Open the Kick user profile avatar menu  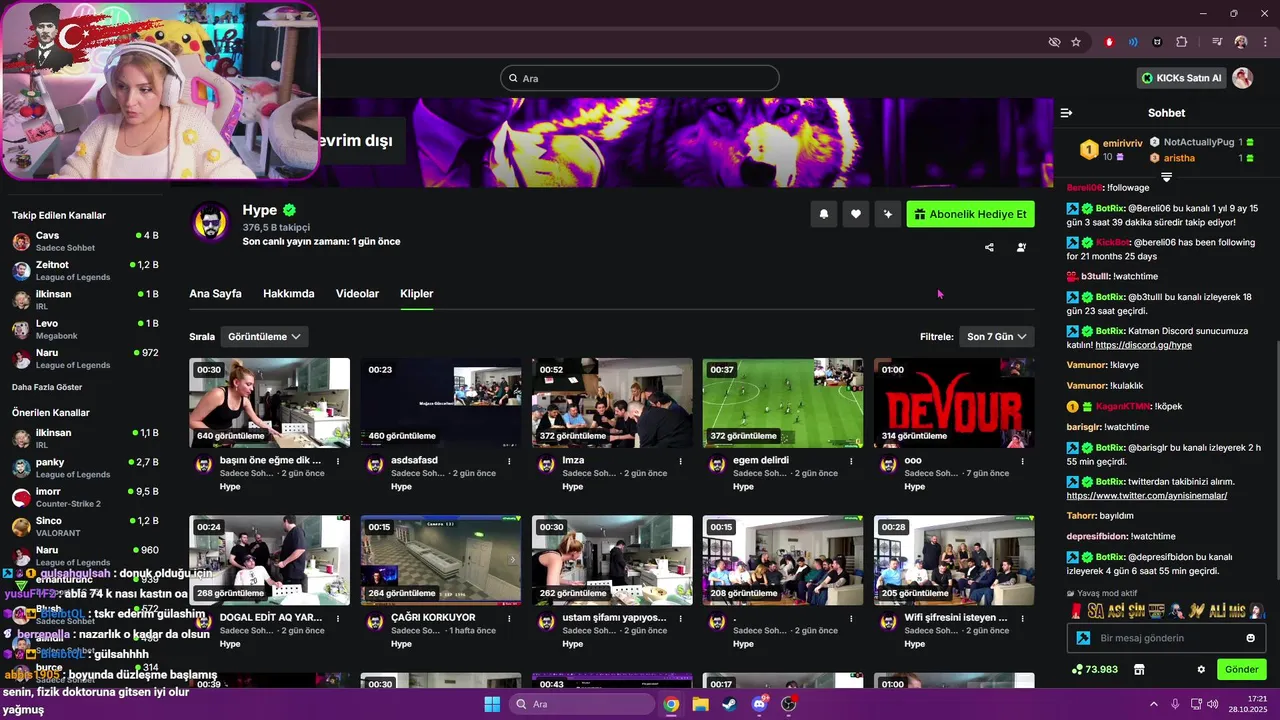(1243, 78)
